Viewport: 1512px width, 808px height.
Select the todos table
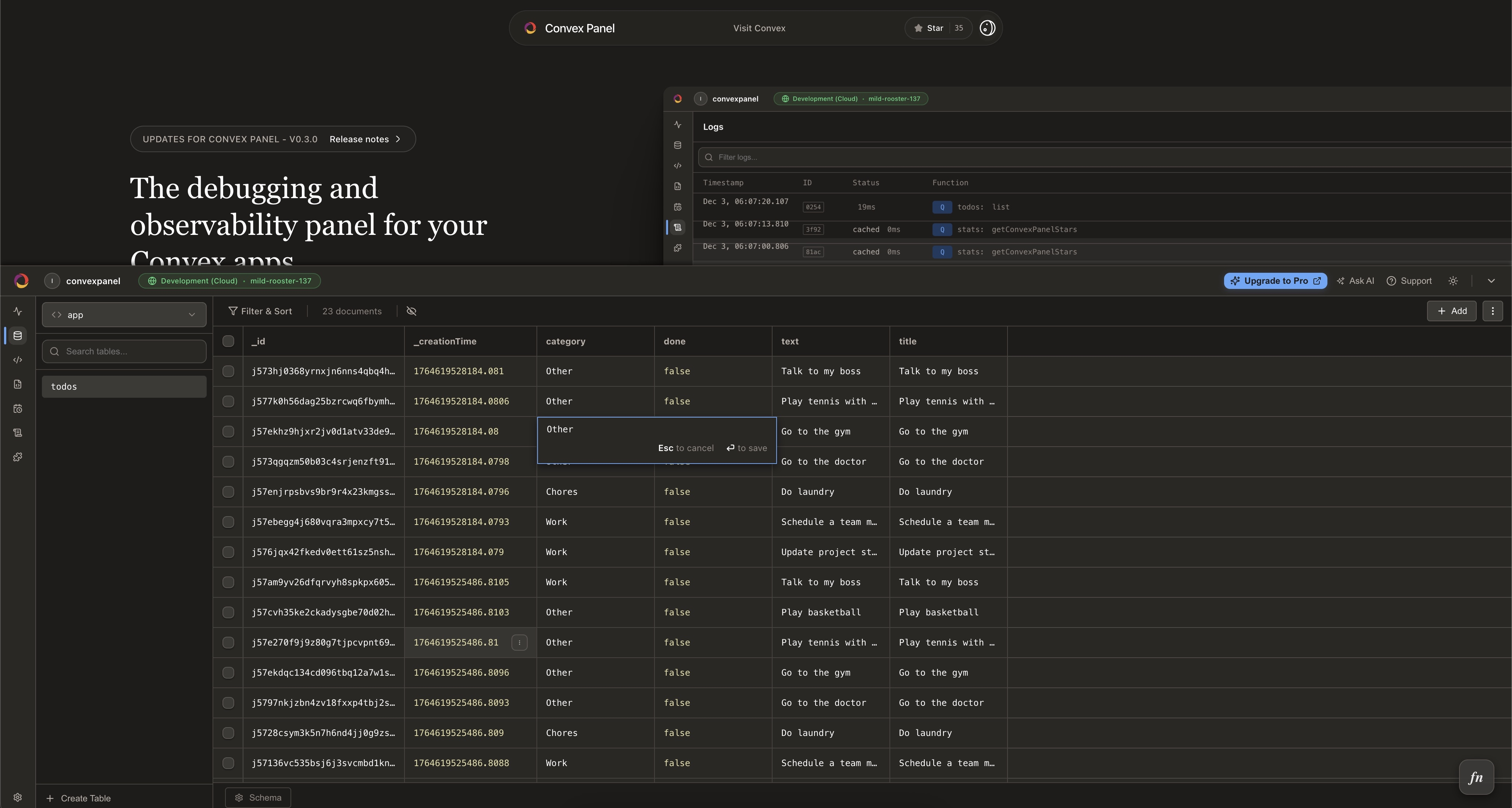tap(124, 387)
